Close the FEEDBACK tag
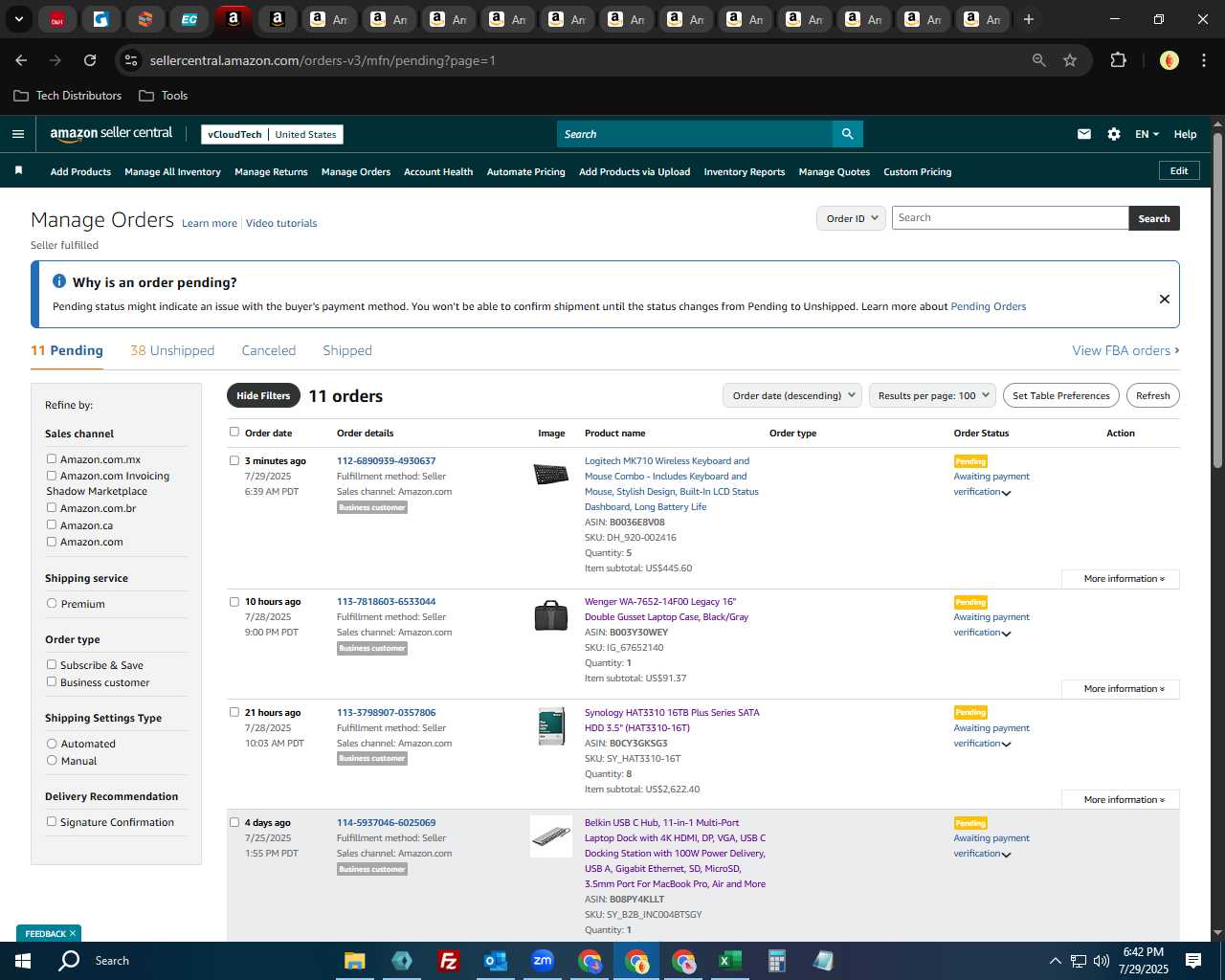This screenshot has width=1225, height=980. click(73, 933)
